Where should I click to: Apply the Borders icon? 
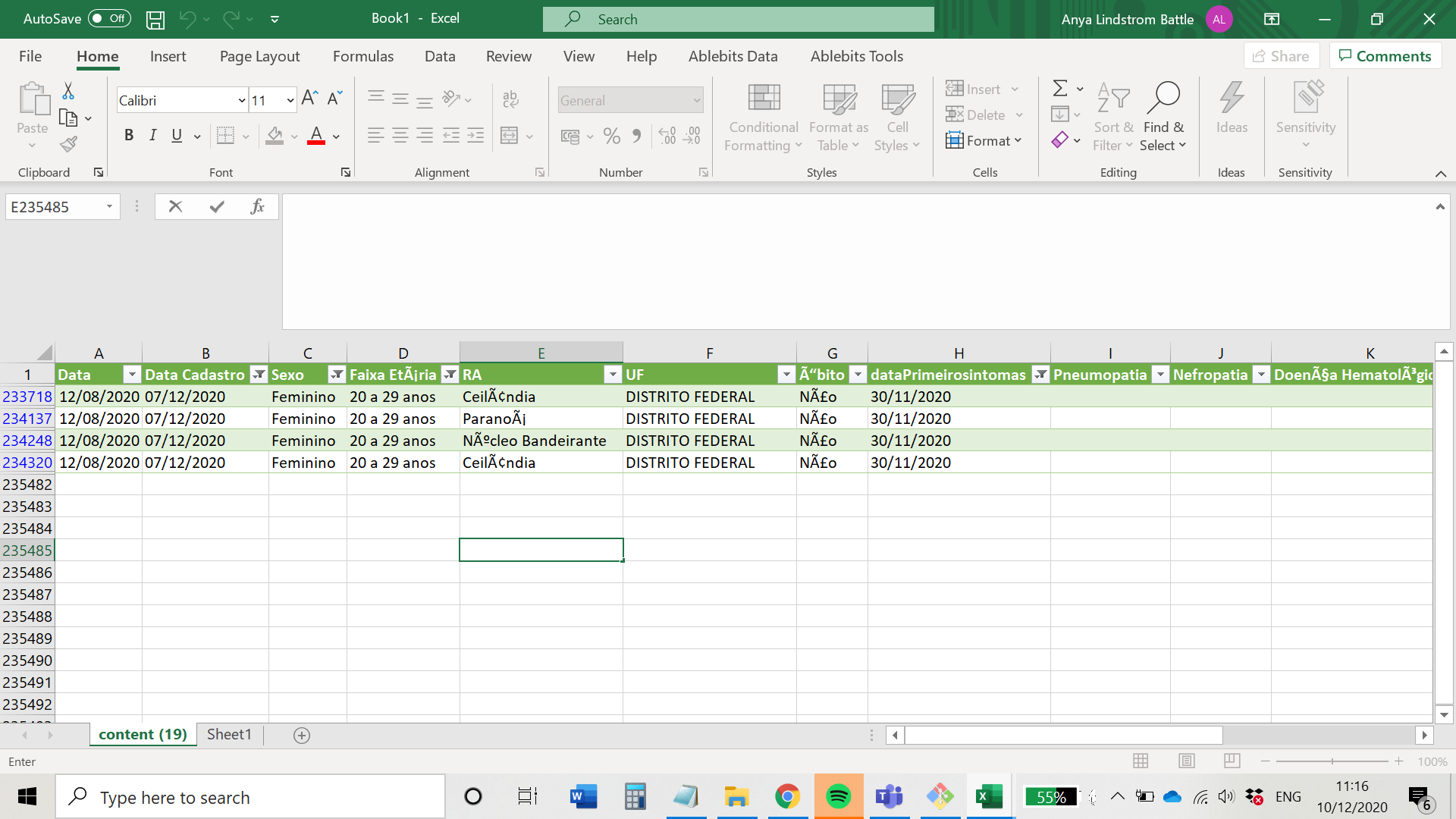pyautogui.click(x=225, y=136)
